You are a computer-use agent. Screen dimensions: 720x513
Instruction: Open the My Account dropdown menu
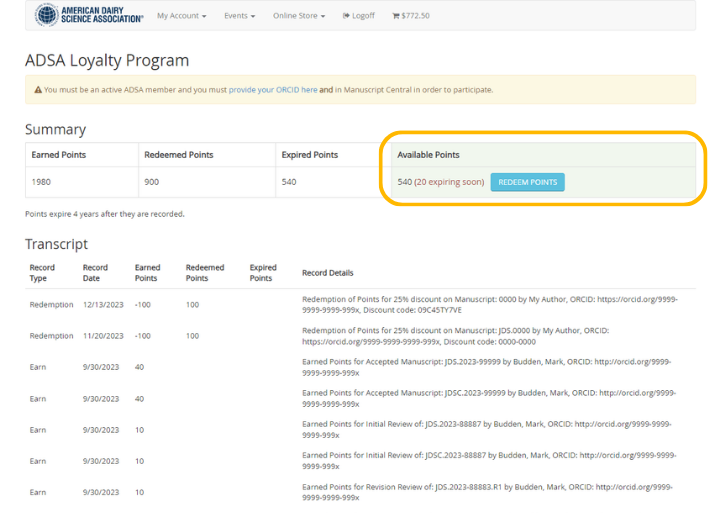click(x=181, y=16)
